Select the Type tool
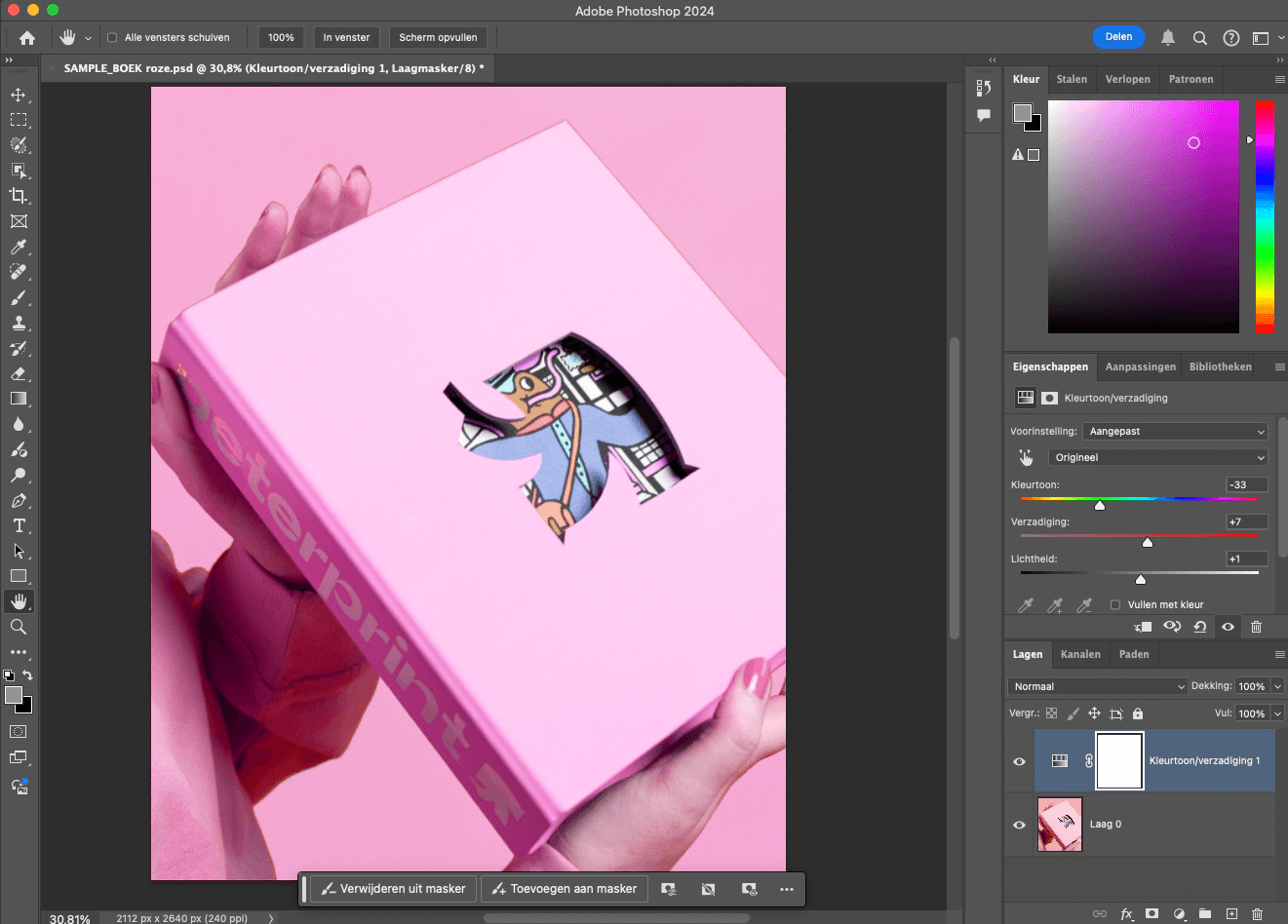The image size is (1288, 924). [x=18, y=525]
